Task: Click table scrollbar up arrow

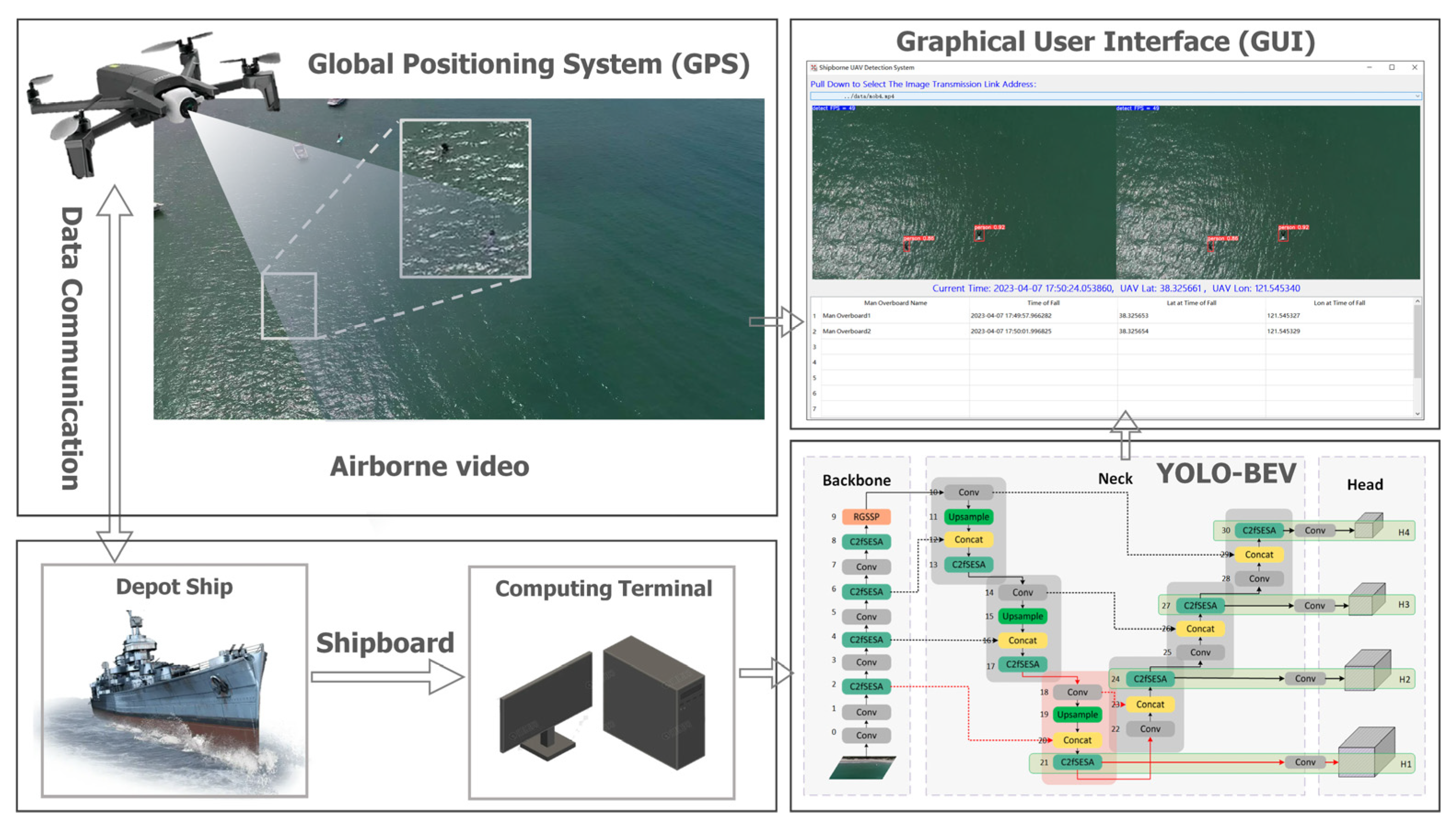Action: point(1417,302)
